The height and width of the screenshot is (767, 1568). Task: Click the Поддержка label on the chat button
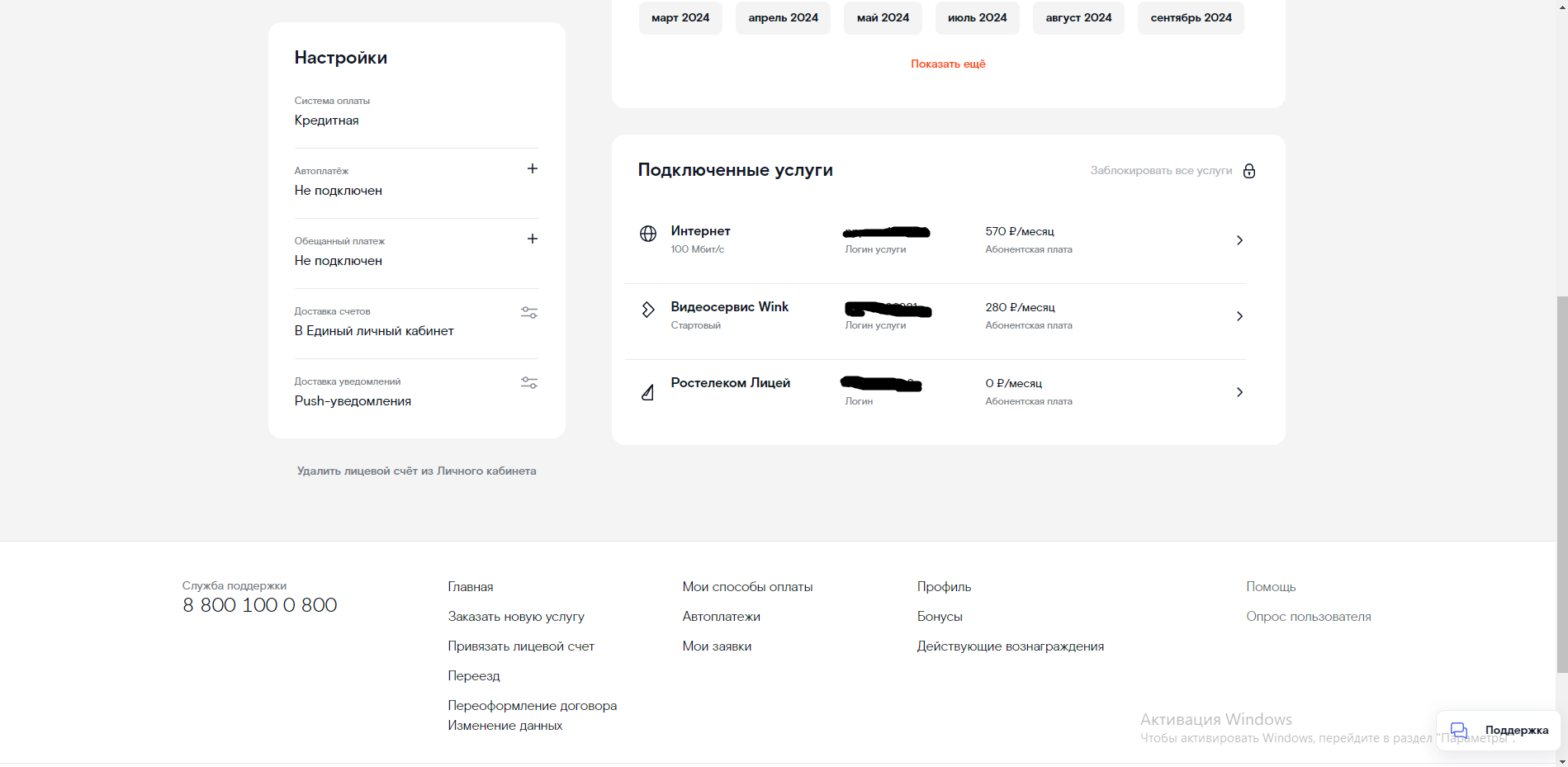(1516, 731)
